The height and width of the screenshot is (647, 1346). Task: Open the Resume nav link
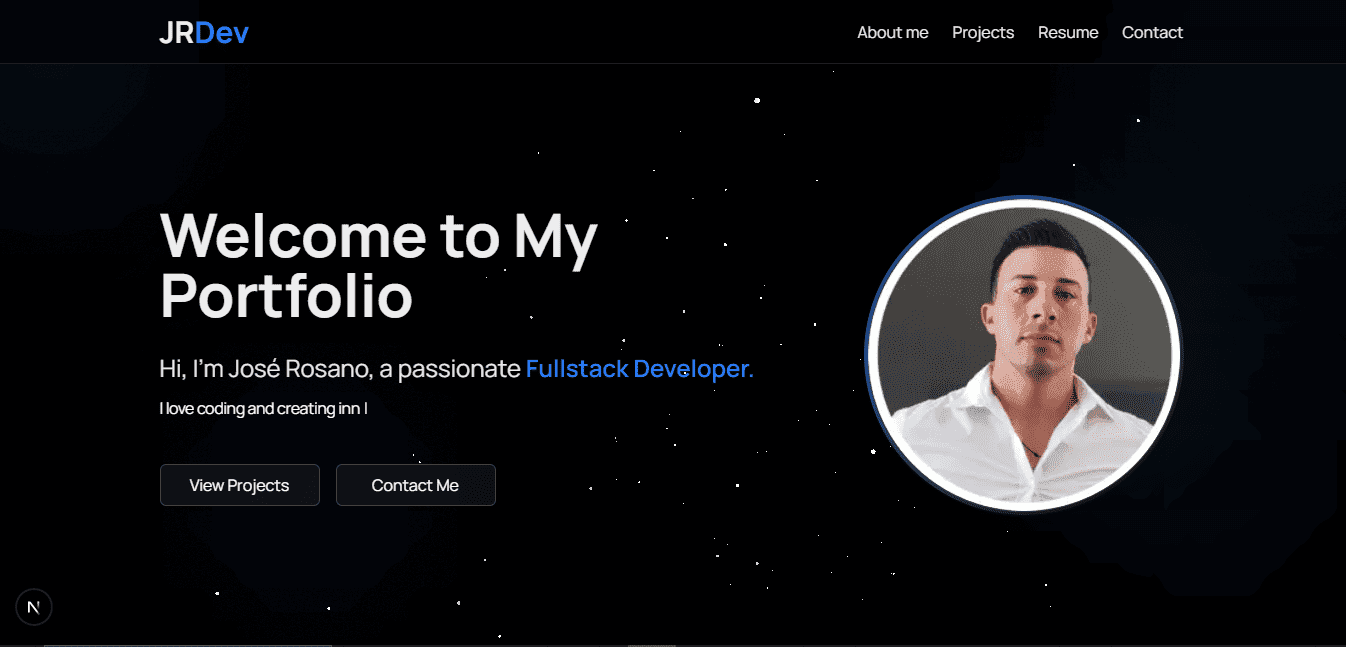point(1068,33)
